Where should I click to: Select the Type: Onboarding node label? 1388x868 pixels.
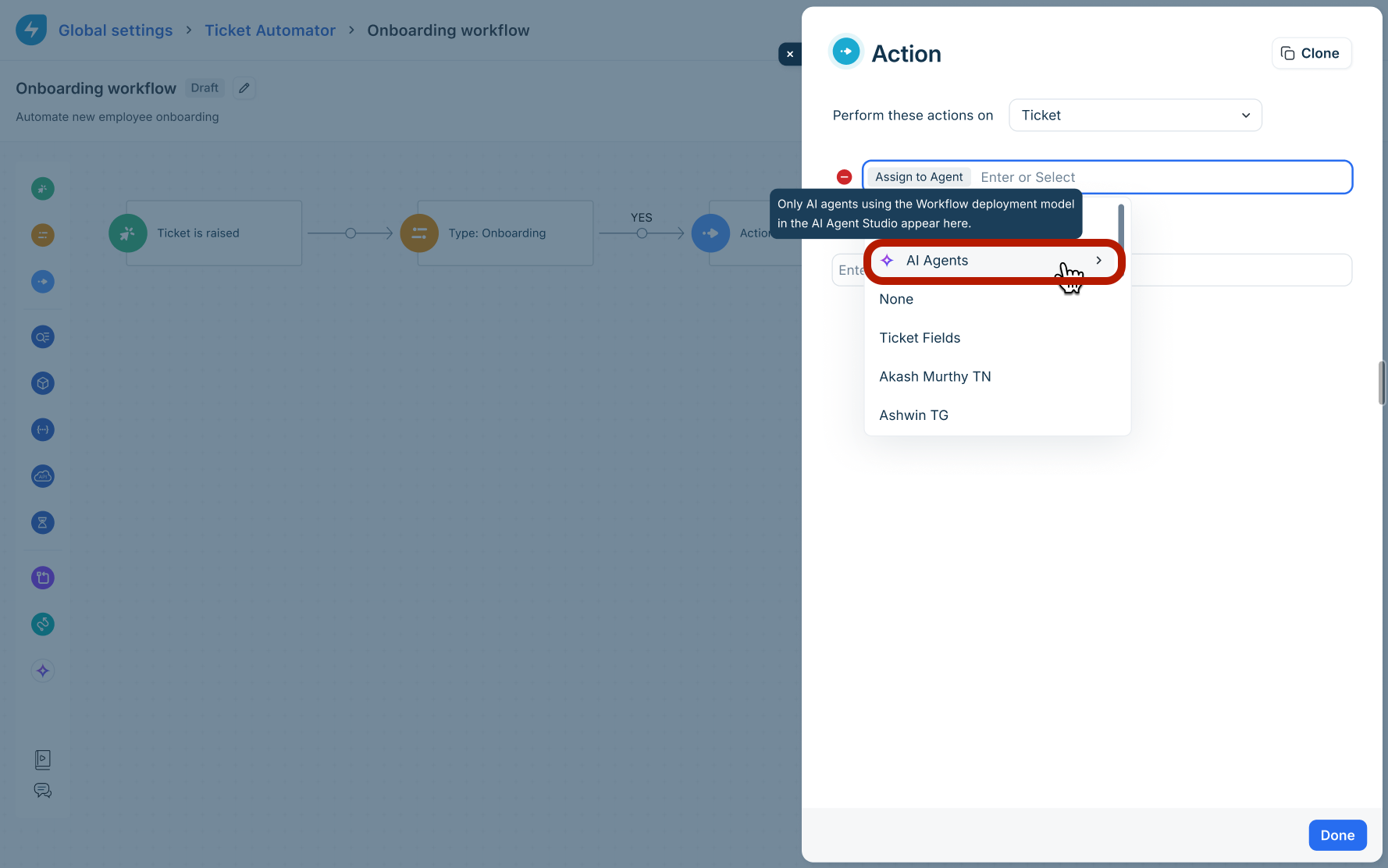[x=497, y=233]
